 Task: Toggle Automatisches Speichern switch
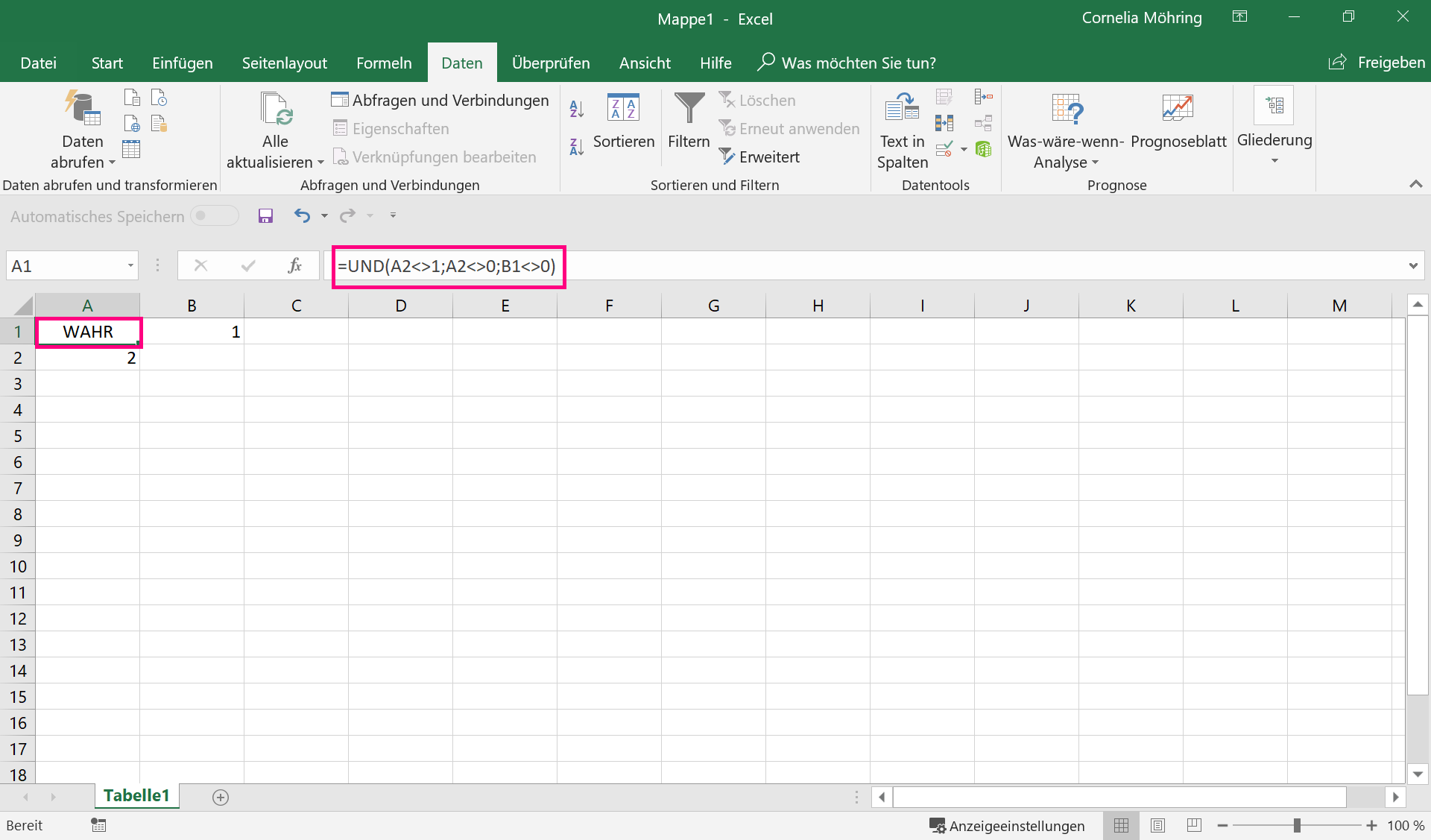pyautogui.click(x=215, y=216)
